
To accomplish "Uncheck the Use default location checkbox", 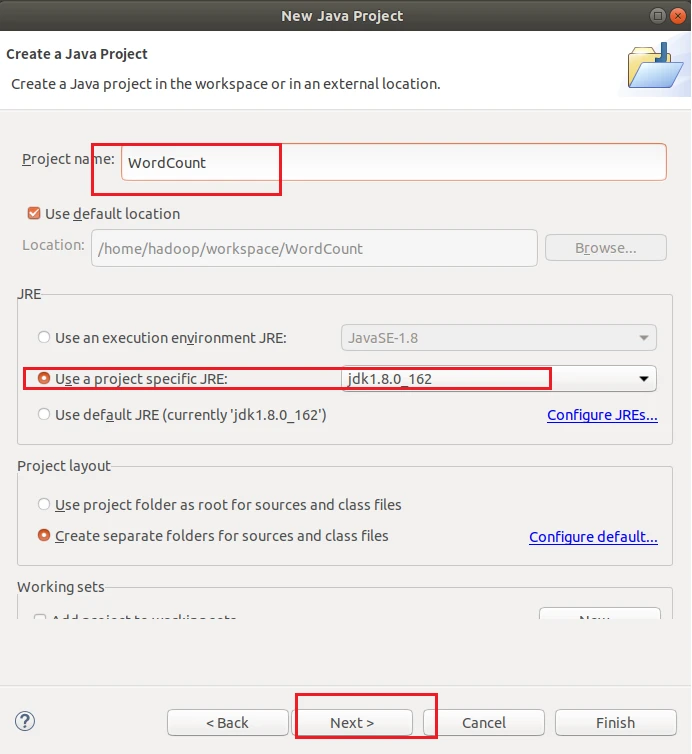I will coord(35,213).
